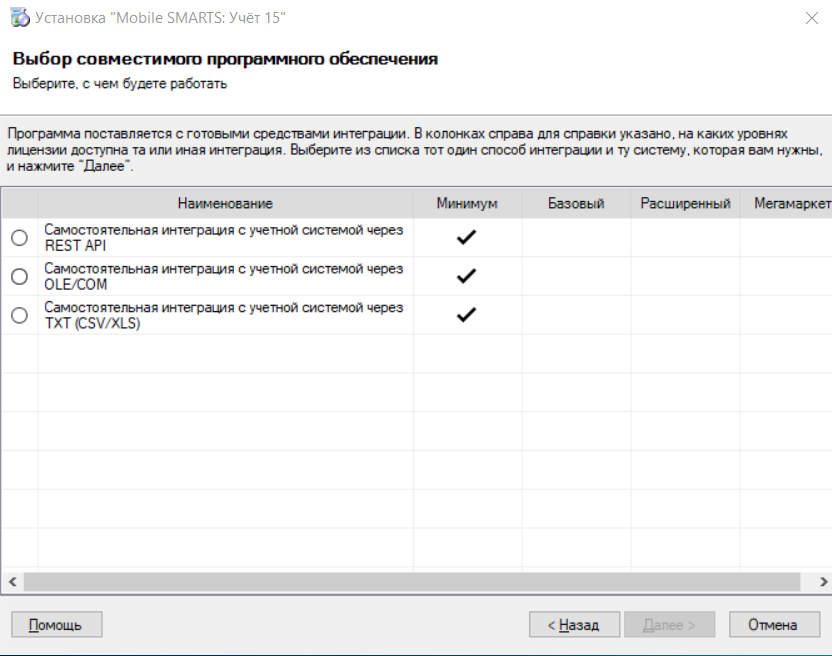This screenshot has width=832, height=656.
Task: Click the Расширенный column header
Action: point(685,203)
